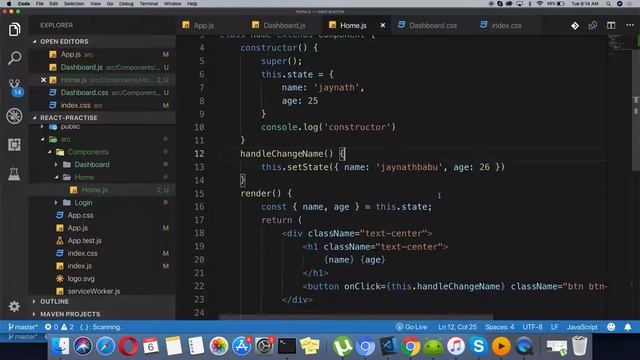
Task: Click Ln 12, Col 25 in status bar
Action: pos(457,327)
